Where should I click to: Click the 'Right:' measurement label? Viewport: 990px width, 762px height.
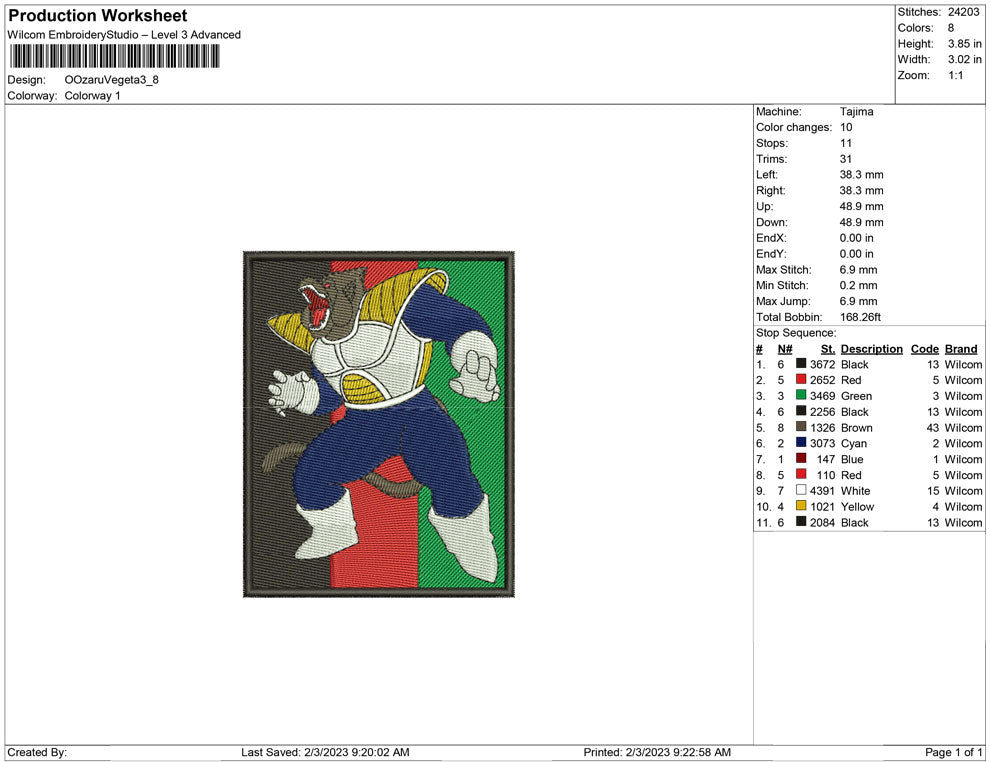770,191
